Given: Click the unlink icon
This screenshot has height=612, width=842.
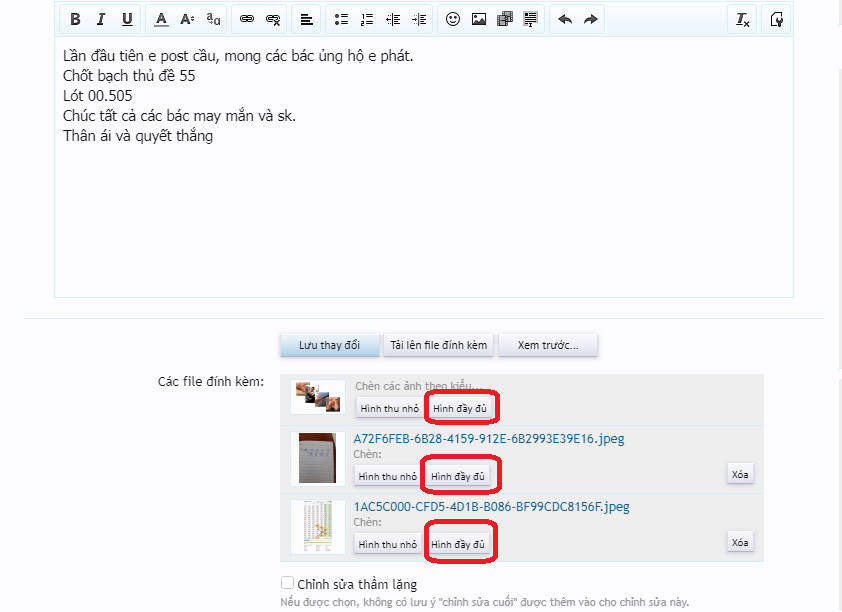Looking at the screenshot, I should click(x=273, y=20).
